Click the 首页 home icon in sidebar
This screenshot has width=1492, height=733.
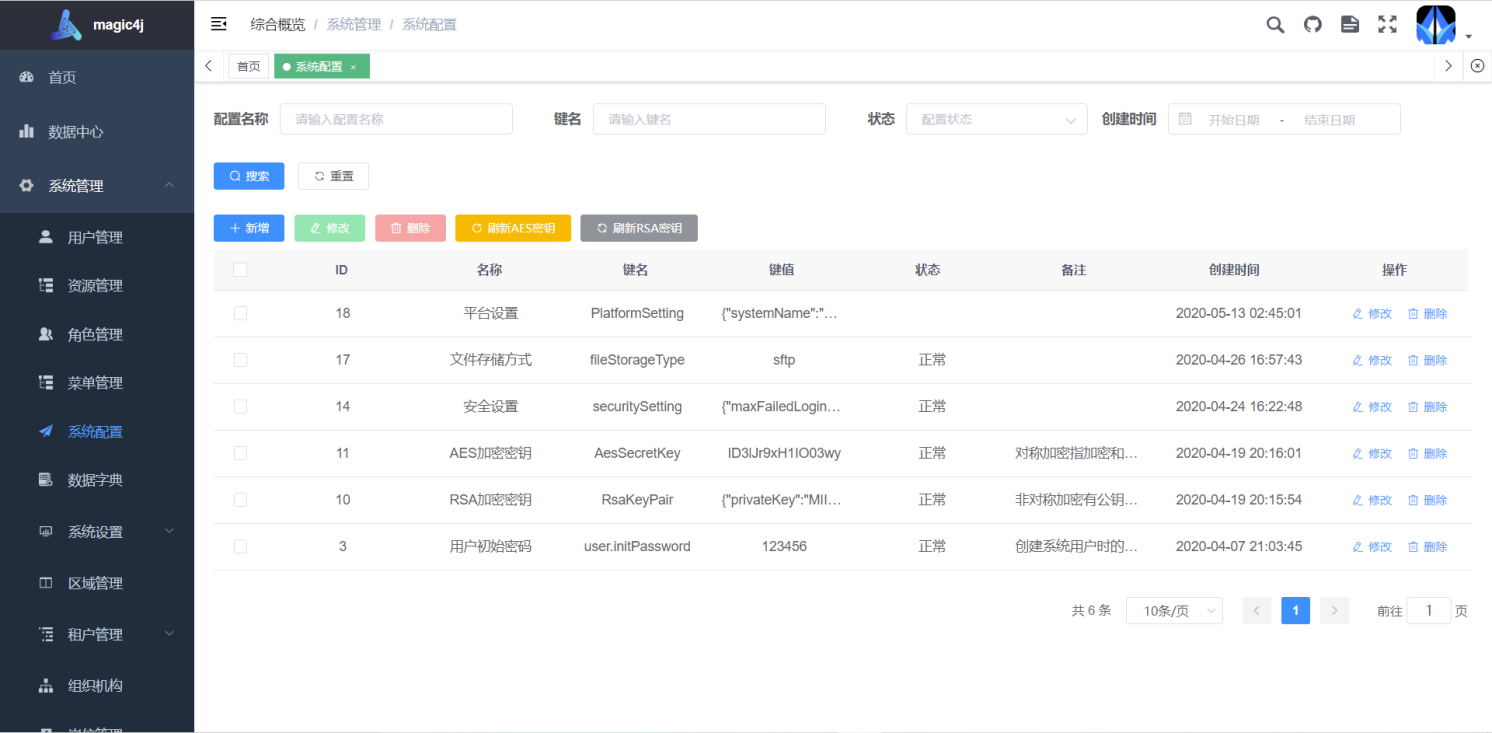tap(25, 77)
